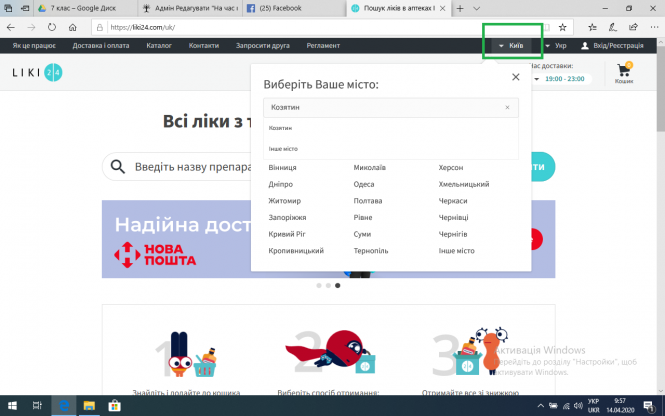Open the shopping cart Кошик icon
This screenshot has height=416, width=665.
click(x=624, y=73)
